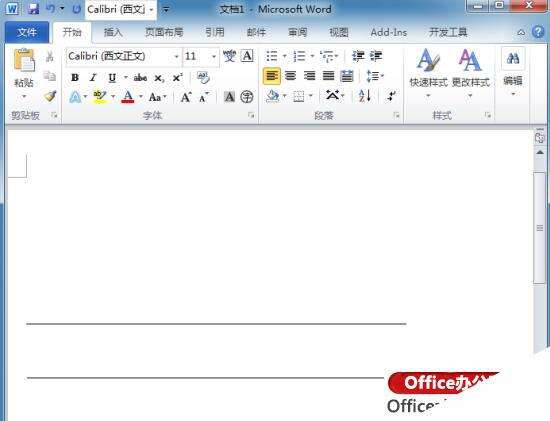This screenshot has height=421, width=550.
Task: Align text left
Action: coord(272,76)
